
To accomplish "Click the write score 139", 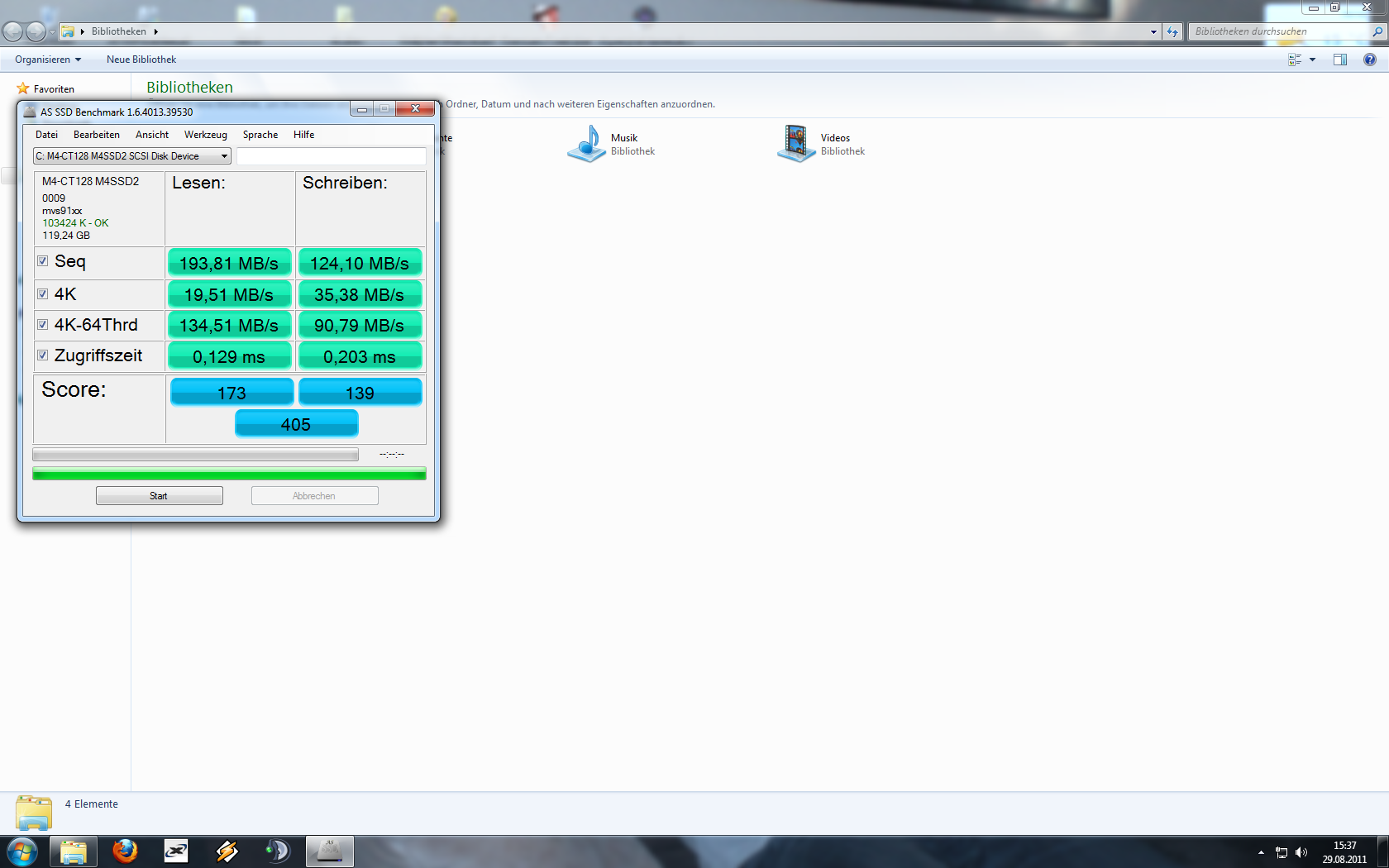I will coord(360,393).
